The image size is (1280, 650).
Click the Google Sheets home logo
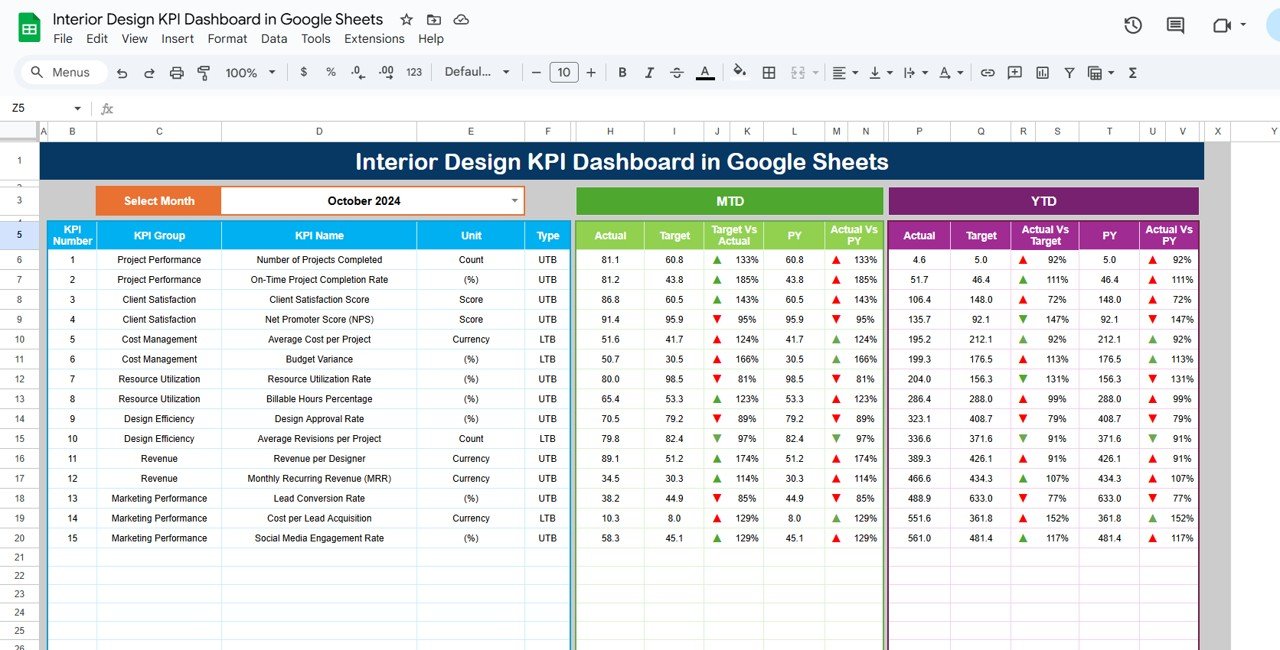(29, 27)
